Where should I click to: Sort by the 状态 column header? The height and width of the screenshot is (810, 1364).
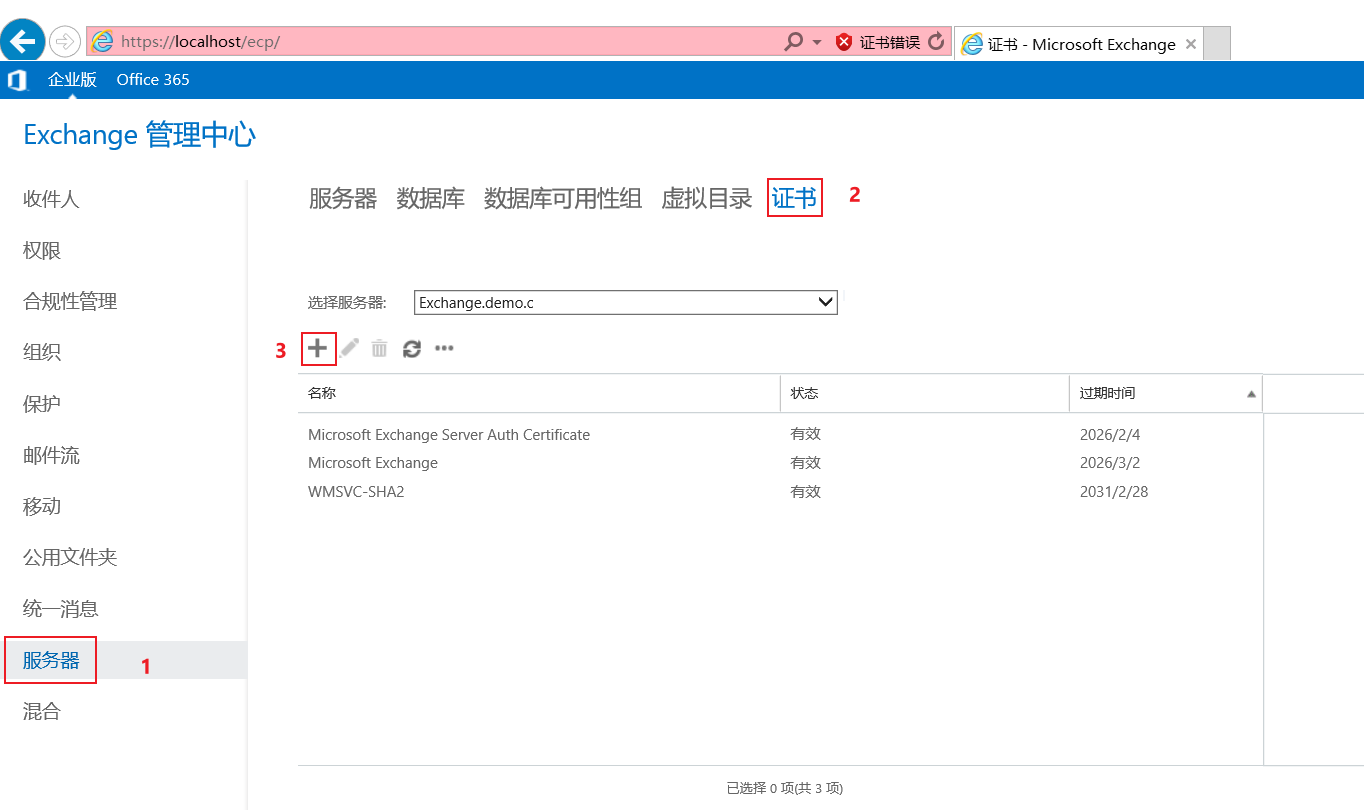click(925, 393)
